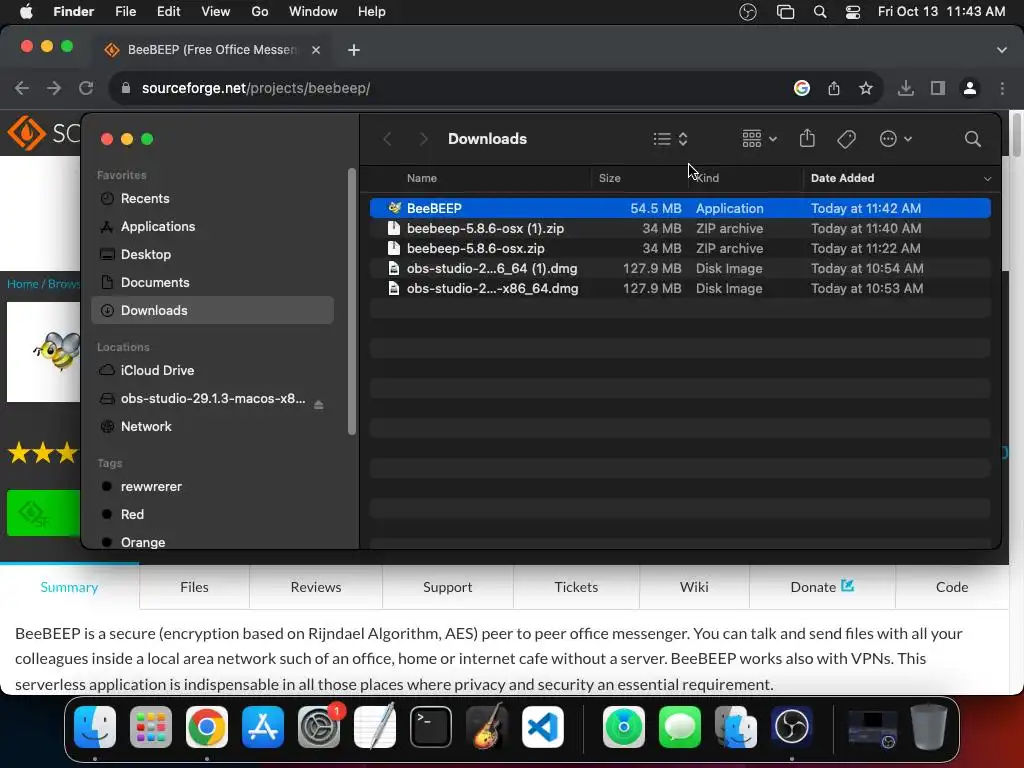This screenshot has width=1024, height=768.
Task: Open Visual Studio Code from the Dock
Action: point(543,727)
